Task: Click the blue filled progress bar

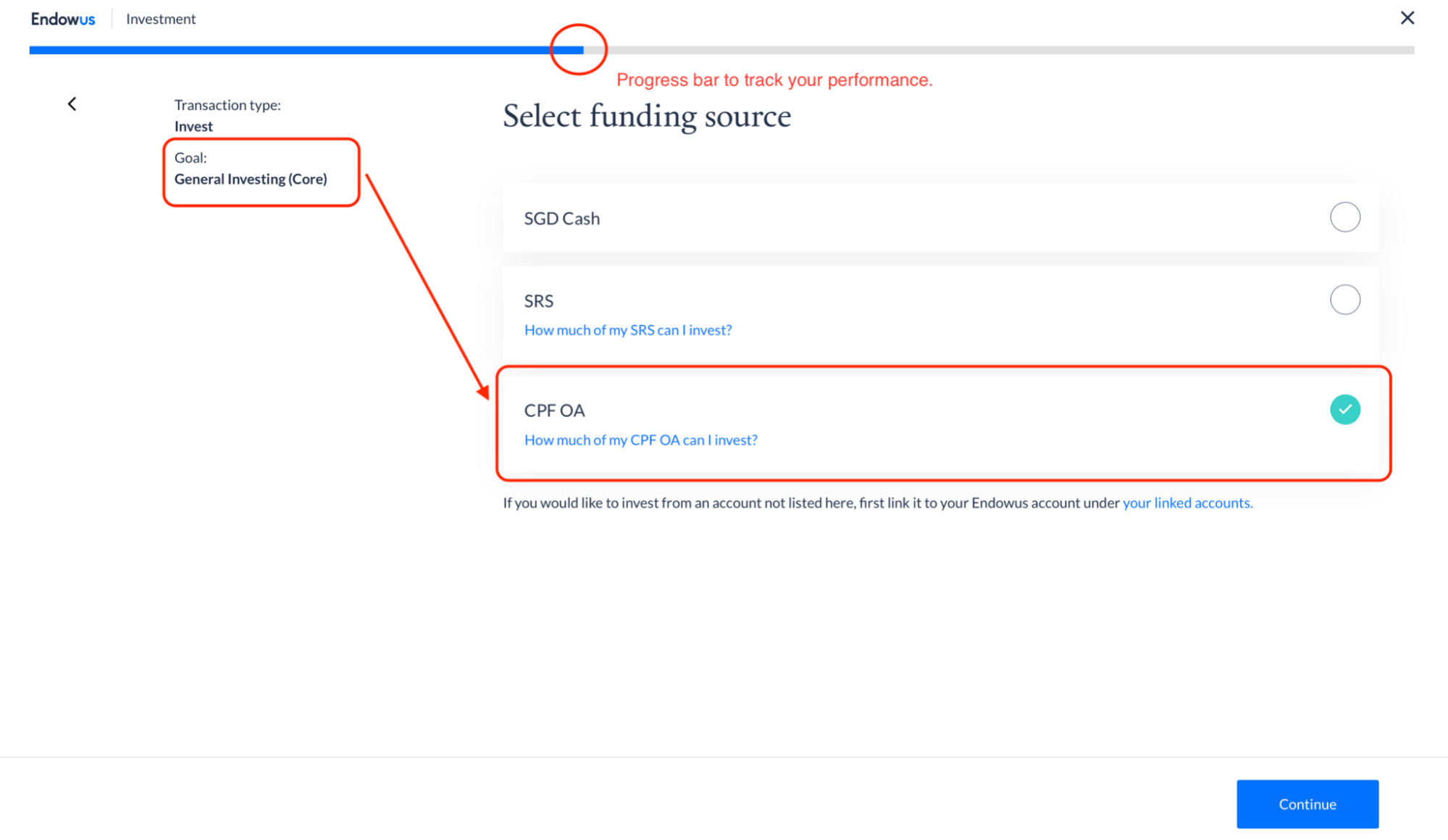Action: click(306, 50)
